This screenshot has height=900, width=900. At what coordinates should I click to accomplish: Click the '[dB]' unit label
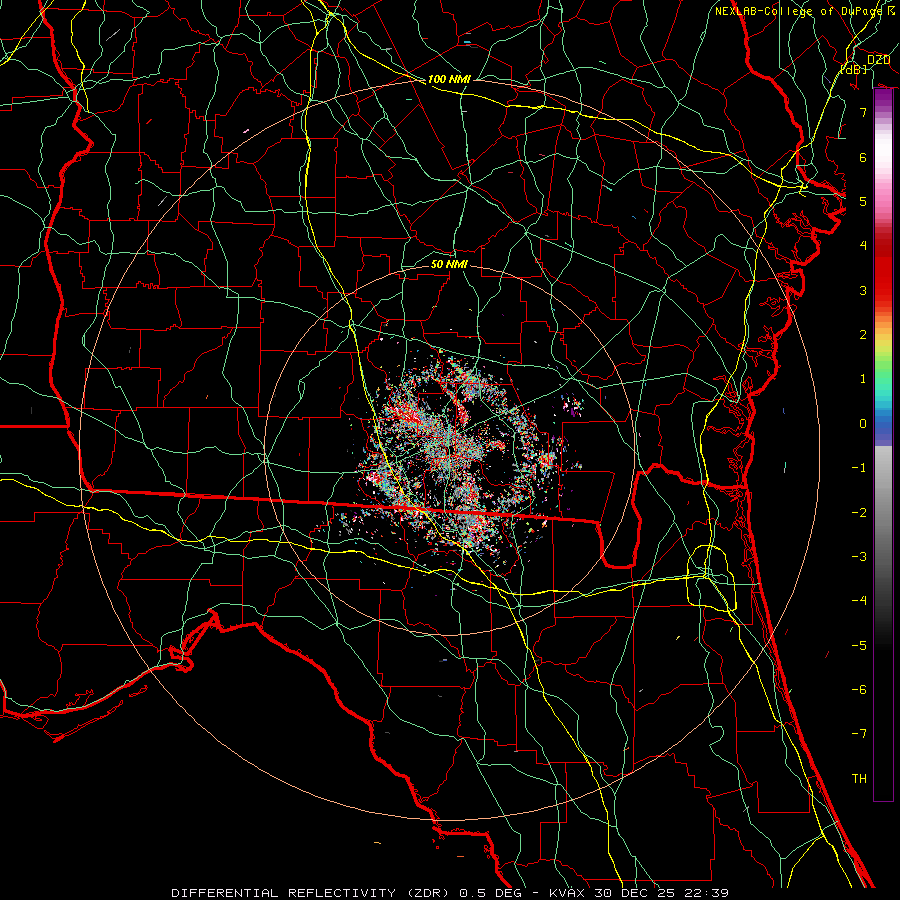854,69
